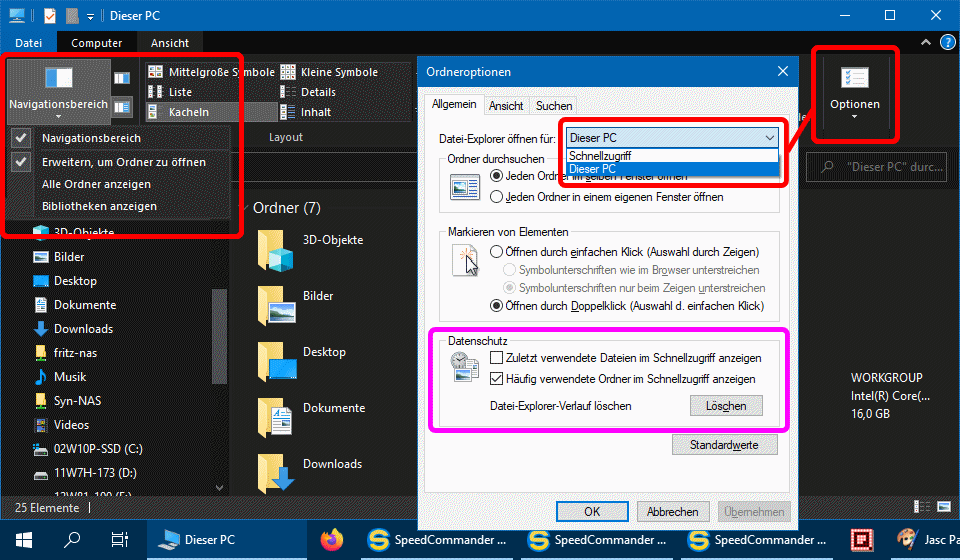The image size is (960, 560).
Task: Click the navigation pane vertical scrollbar
Action: [219, 350]
